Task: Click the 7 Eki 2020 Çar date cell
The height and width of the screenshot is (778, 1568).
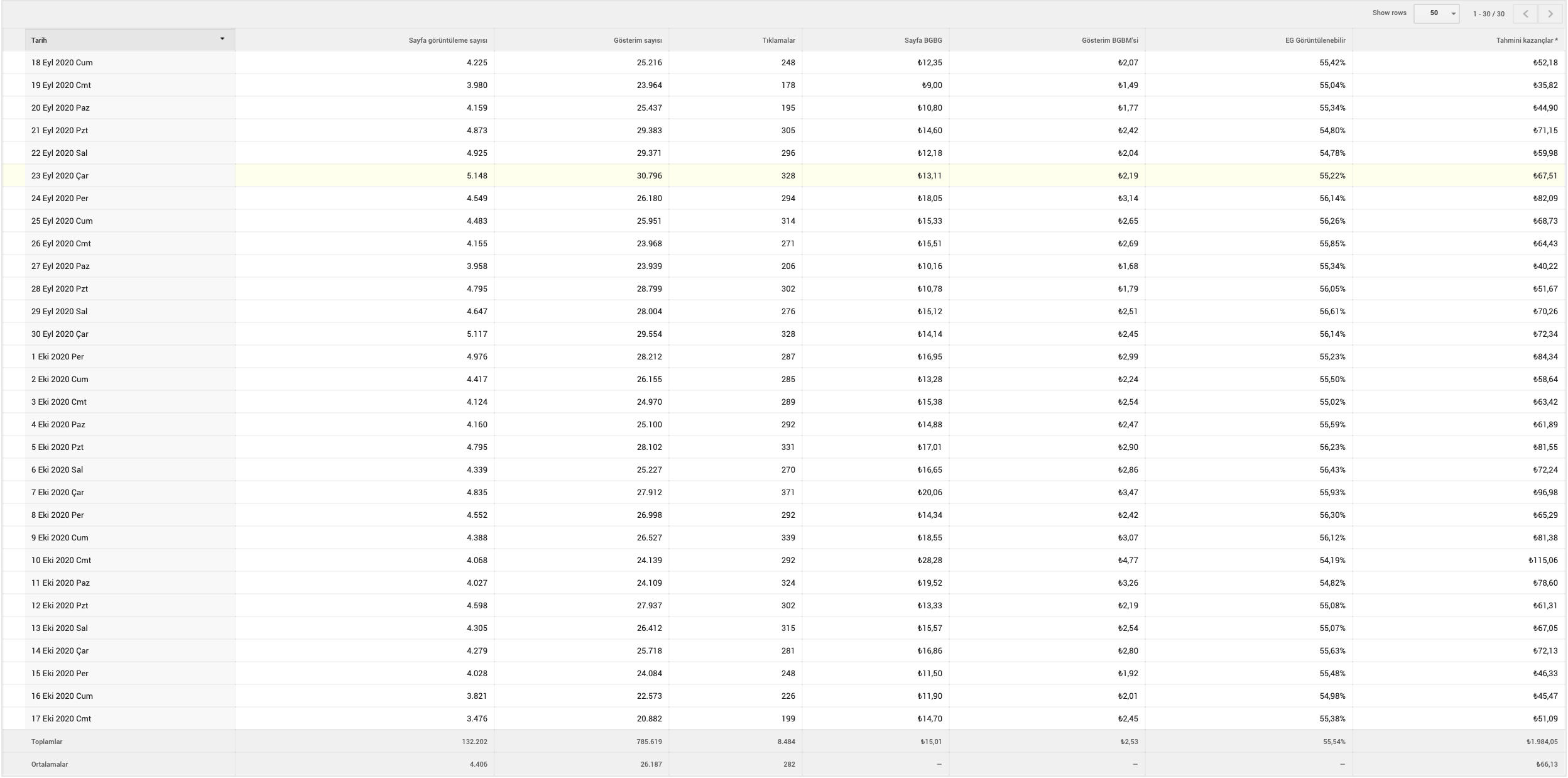Action: click(57, 492)
